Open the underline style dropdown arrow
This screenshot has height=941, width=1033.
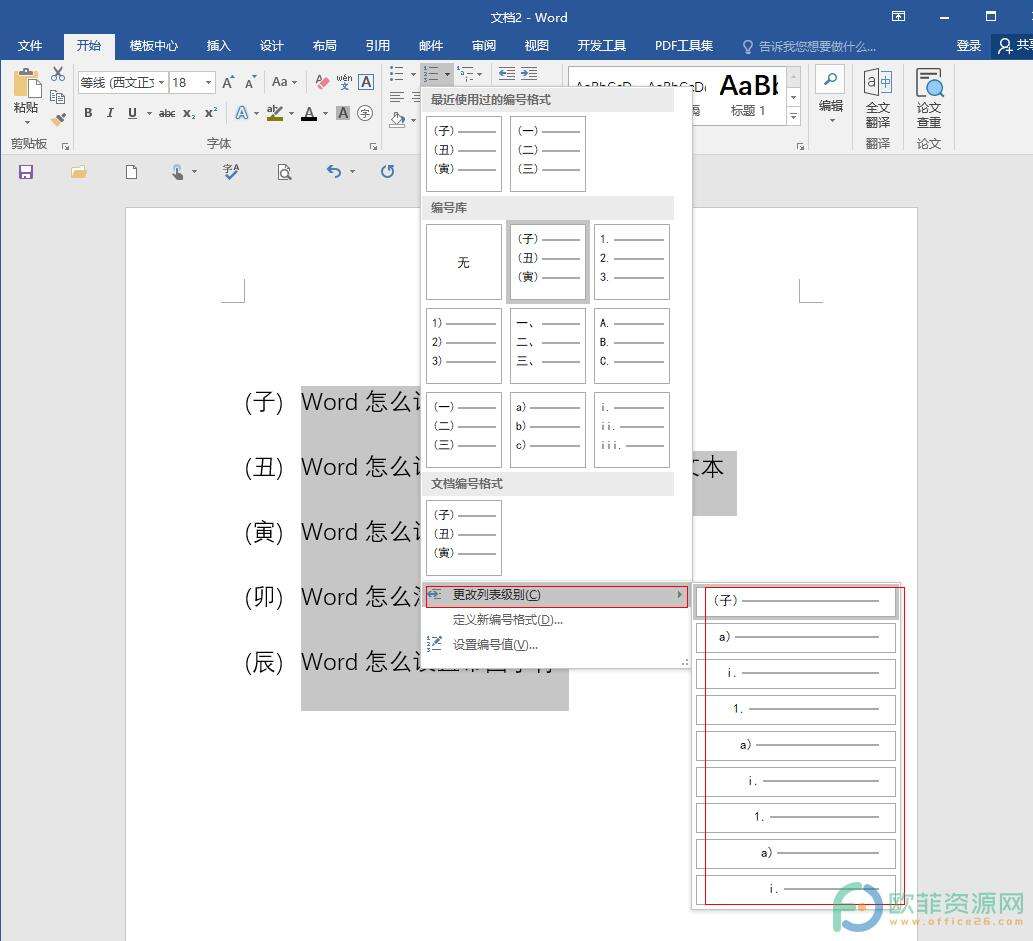[x=149, y=113]
